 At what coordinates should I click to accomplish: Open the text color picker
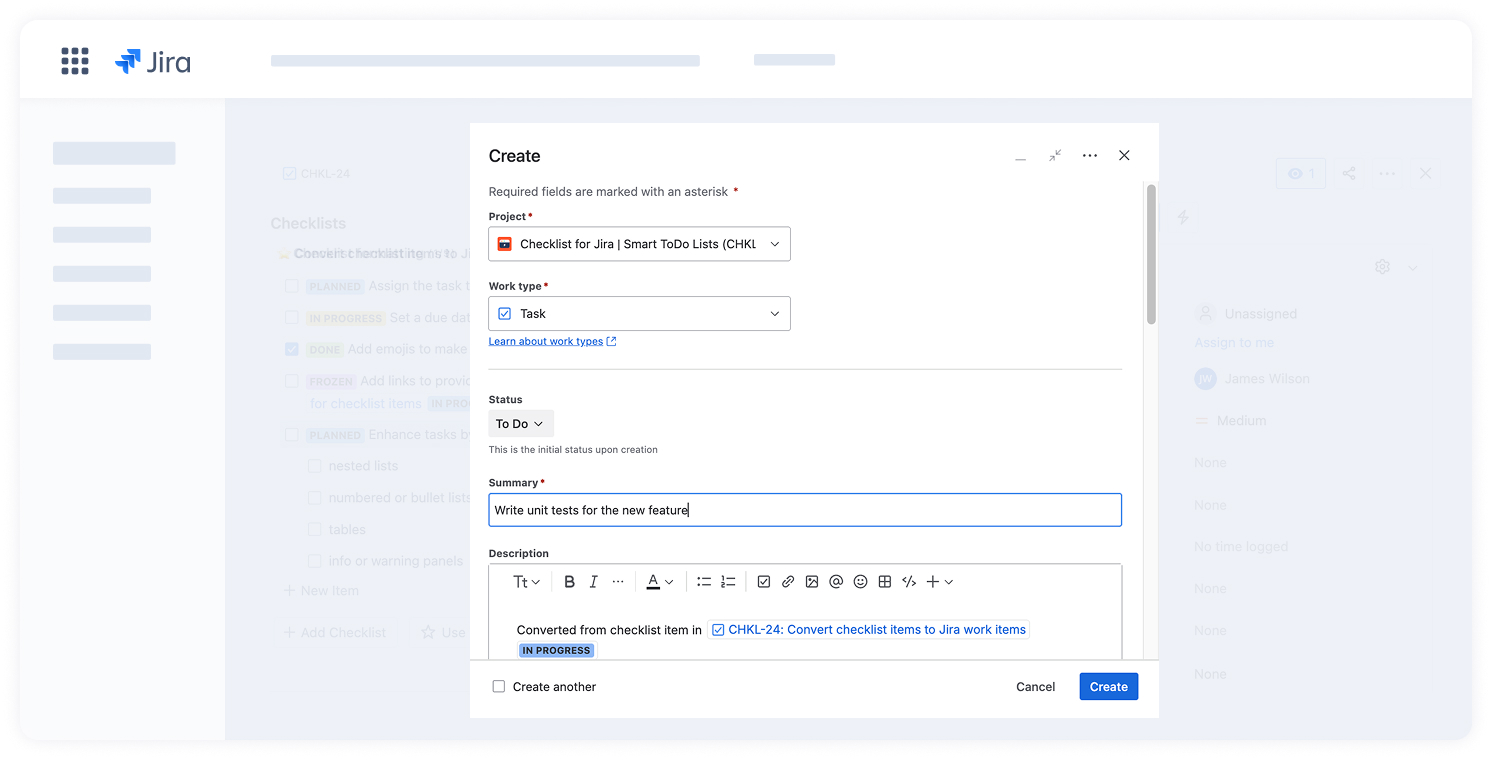659,582
